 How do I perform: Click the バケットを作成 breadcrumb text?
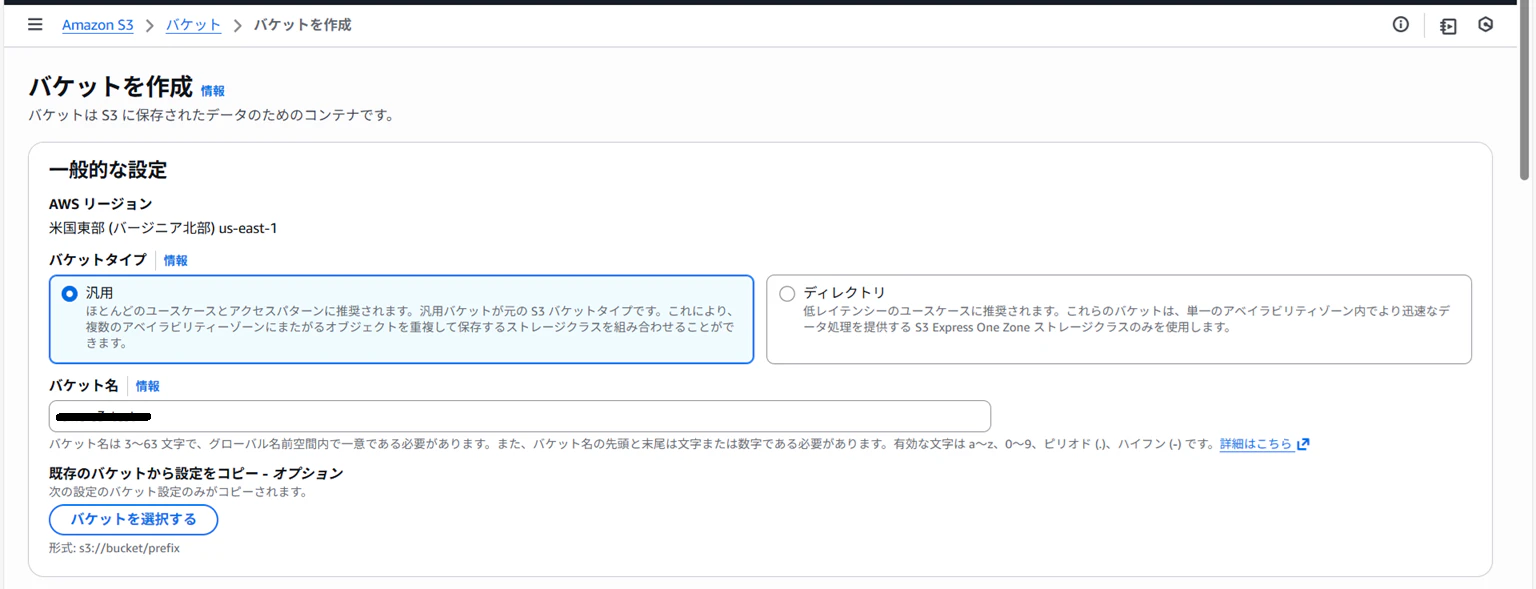pos(302,25)
